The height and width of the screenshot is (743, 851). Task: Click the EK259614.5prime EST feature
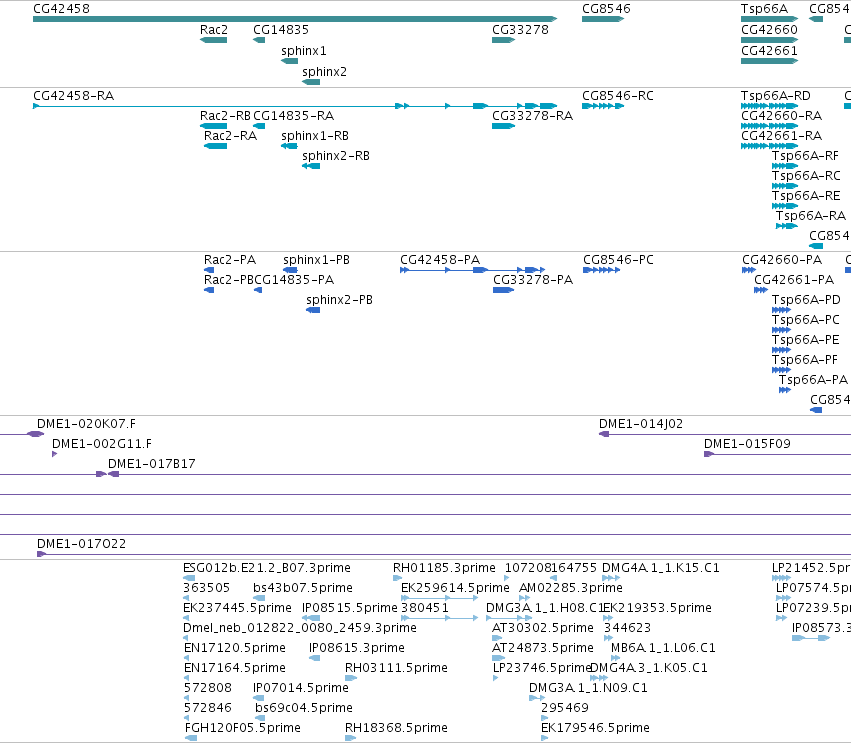(x=440, y=598)
